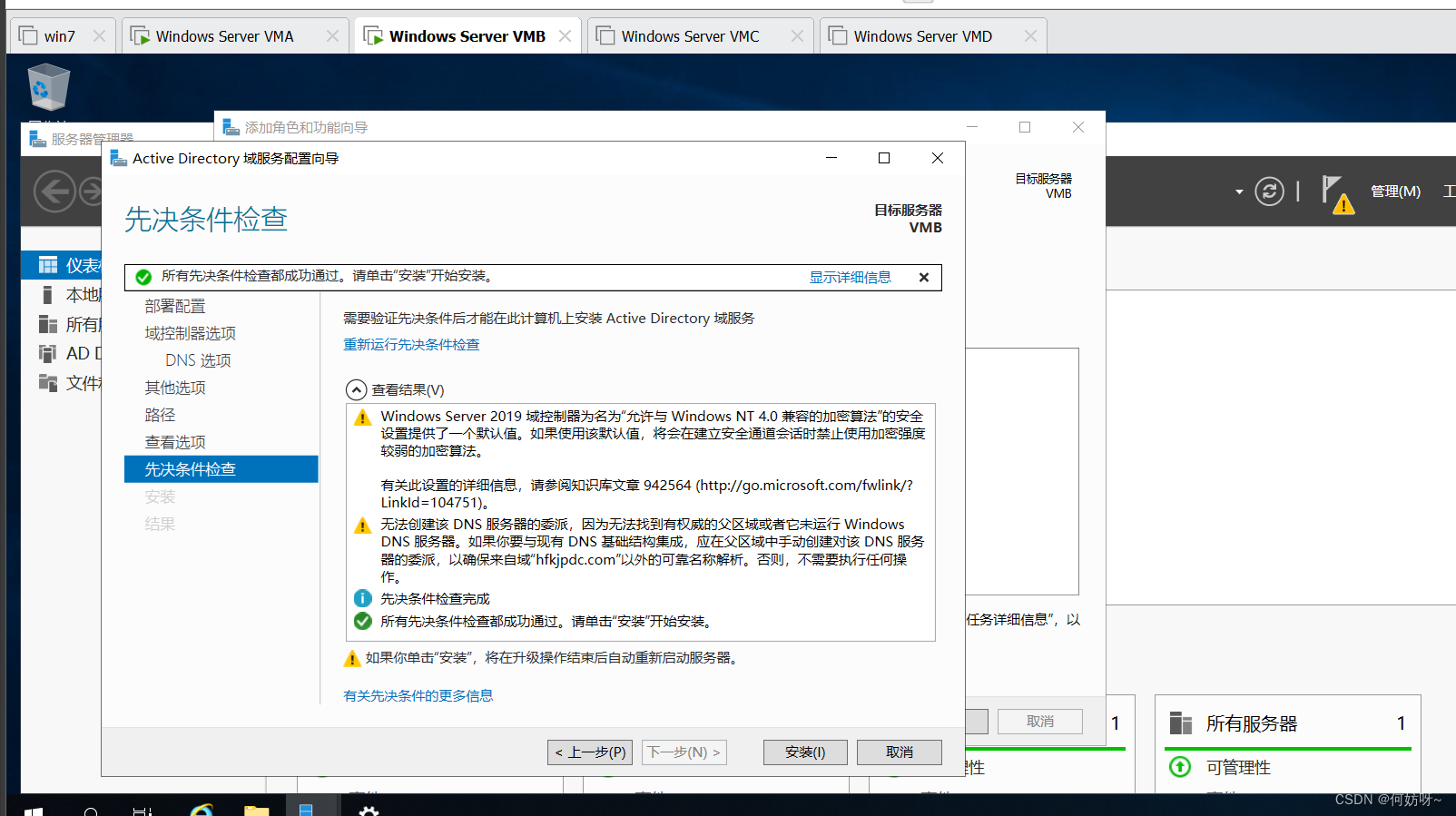Click the Server Manager refresh icon
Image resolution: width=1456 pixels, height=816 pixels.
[1269, 192]
